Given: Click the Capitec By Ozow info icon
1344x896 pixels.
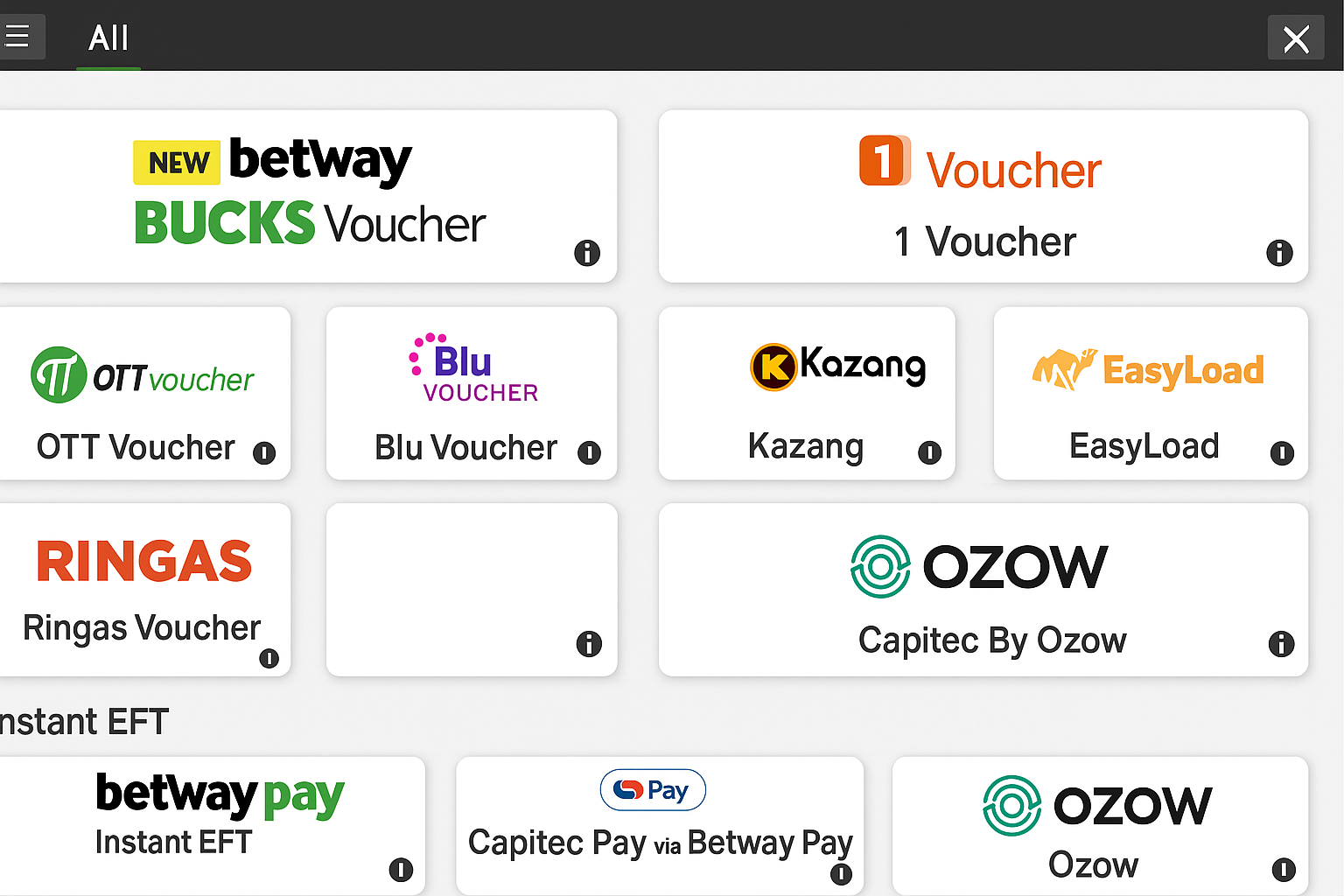Looking at the screenshot, I should click(1281, 644).
